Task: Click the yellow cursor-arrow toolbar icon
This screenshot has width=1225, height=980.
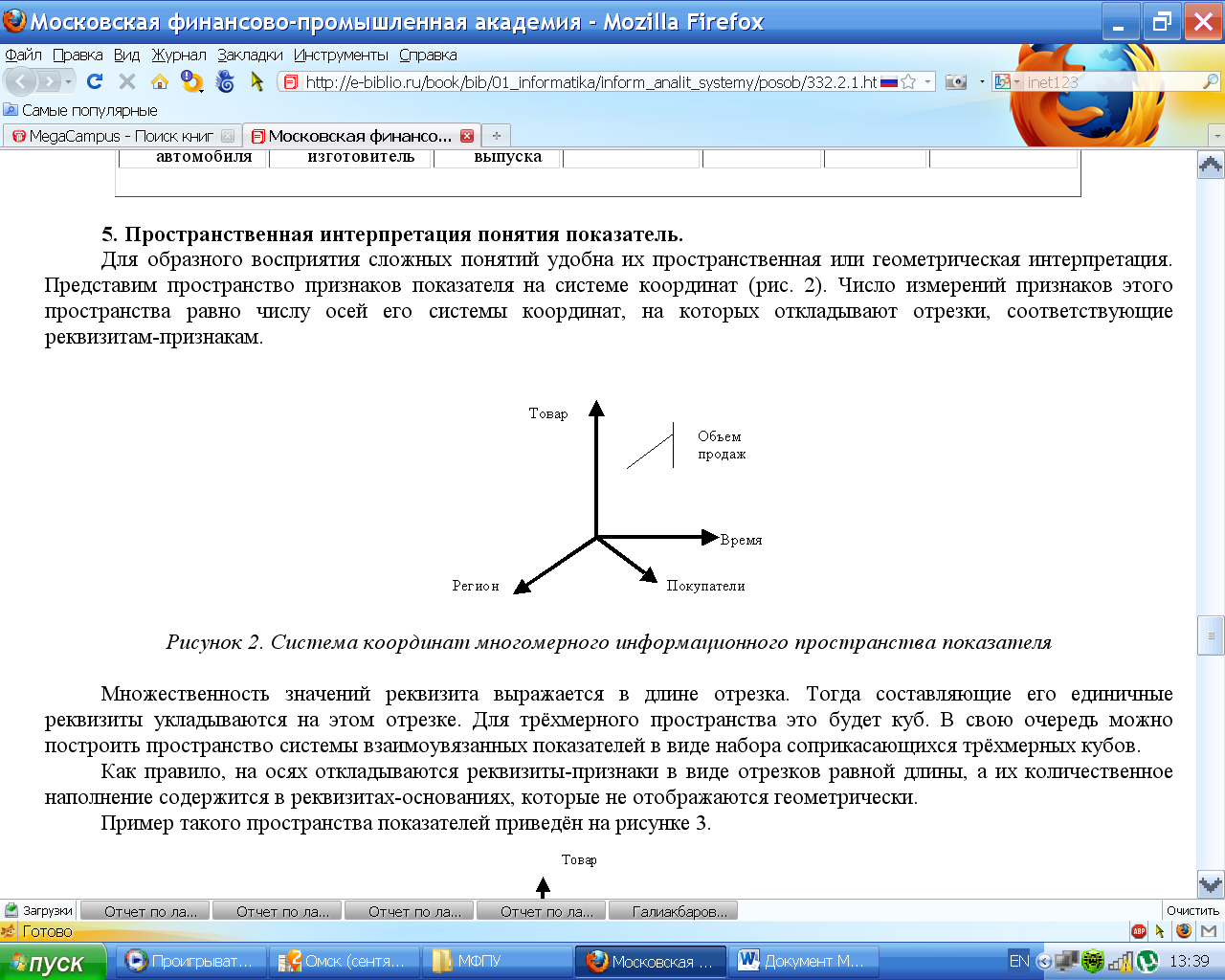Action: [256, 82]
